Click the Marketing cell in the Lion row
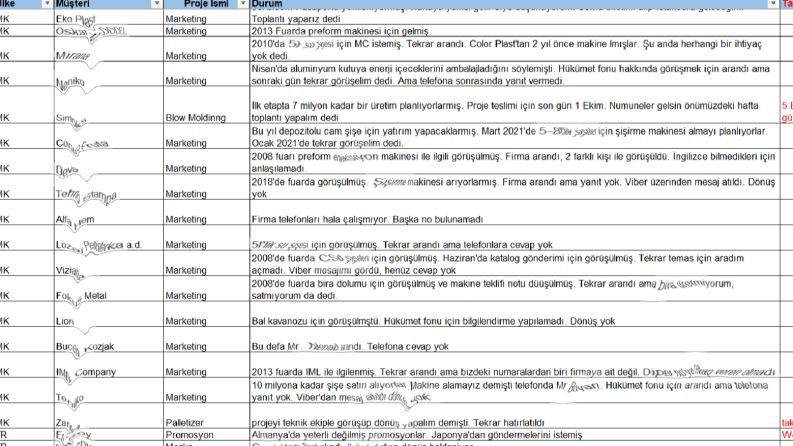This screenshot has height=446, width=793. tap(206, 314)
